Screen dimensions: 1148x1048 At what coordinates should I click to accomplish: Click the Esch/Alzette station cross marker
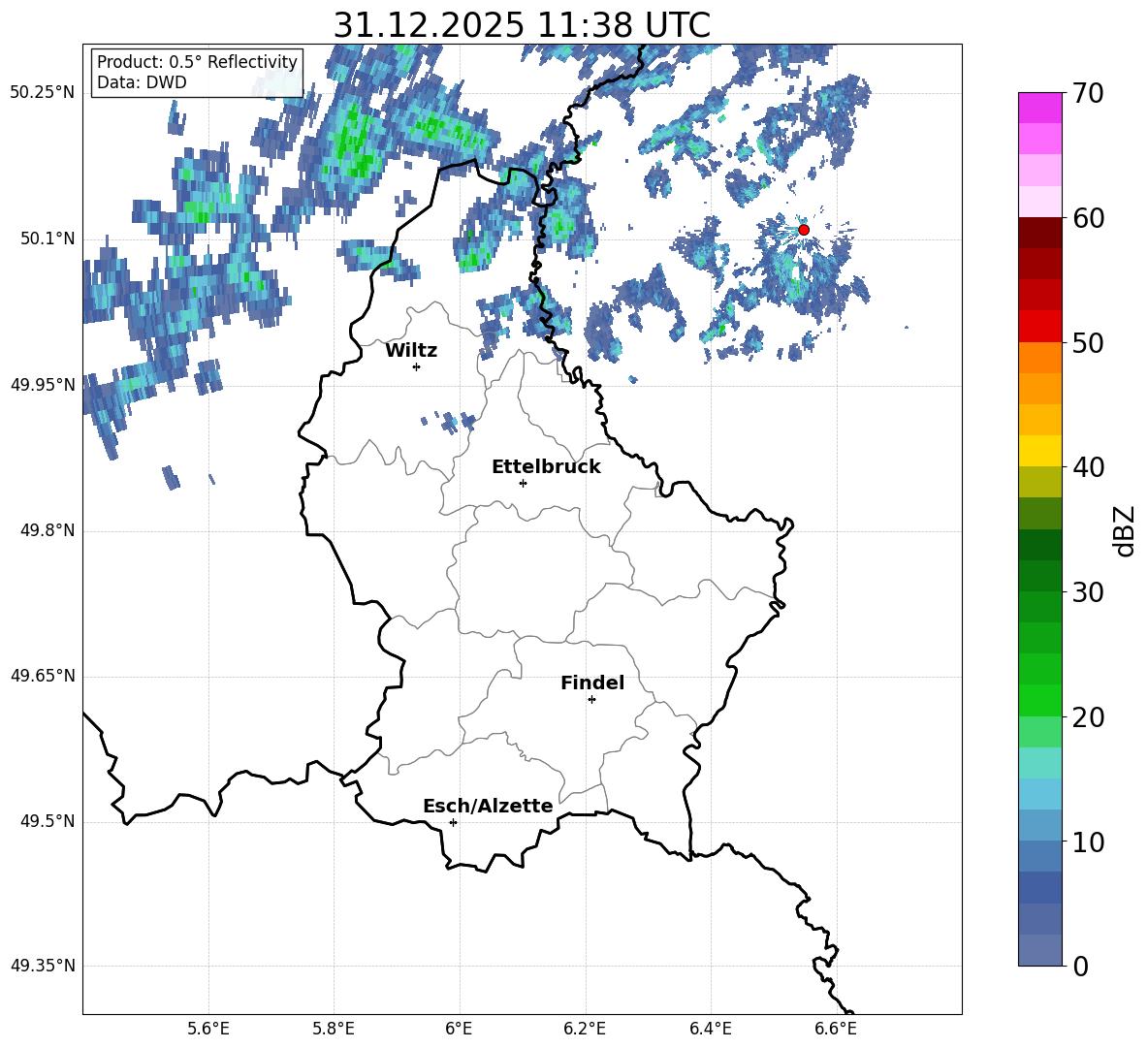[x=453, y=822]
